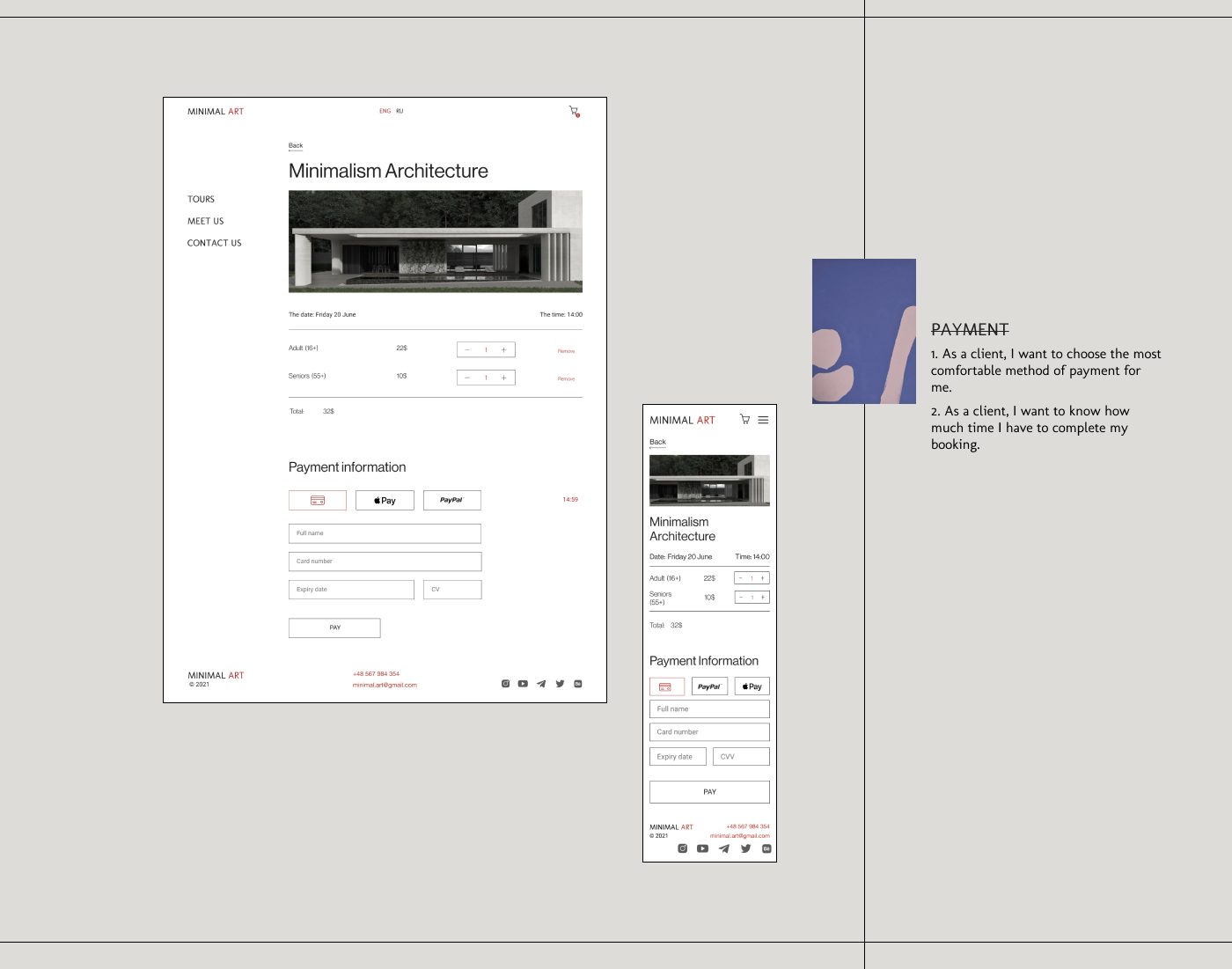Viewport: 1232px width, 969px height.
Task: Remove the Adult (16+) ticket row
Action: pos(566,351)
